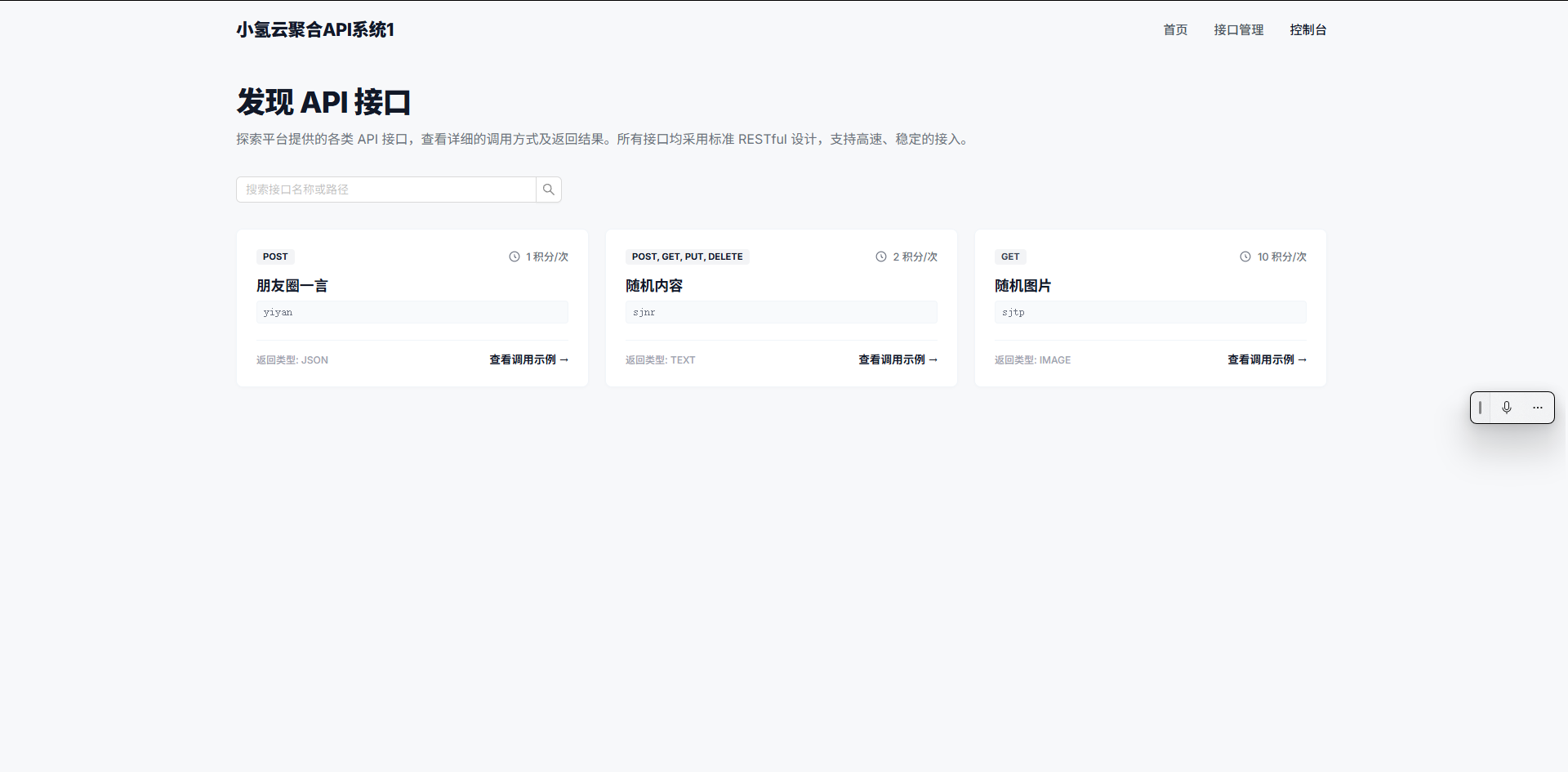Open 查看调用示例 for 随机内容
1568x772 pixels.
[x=892, y=359]
